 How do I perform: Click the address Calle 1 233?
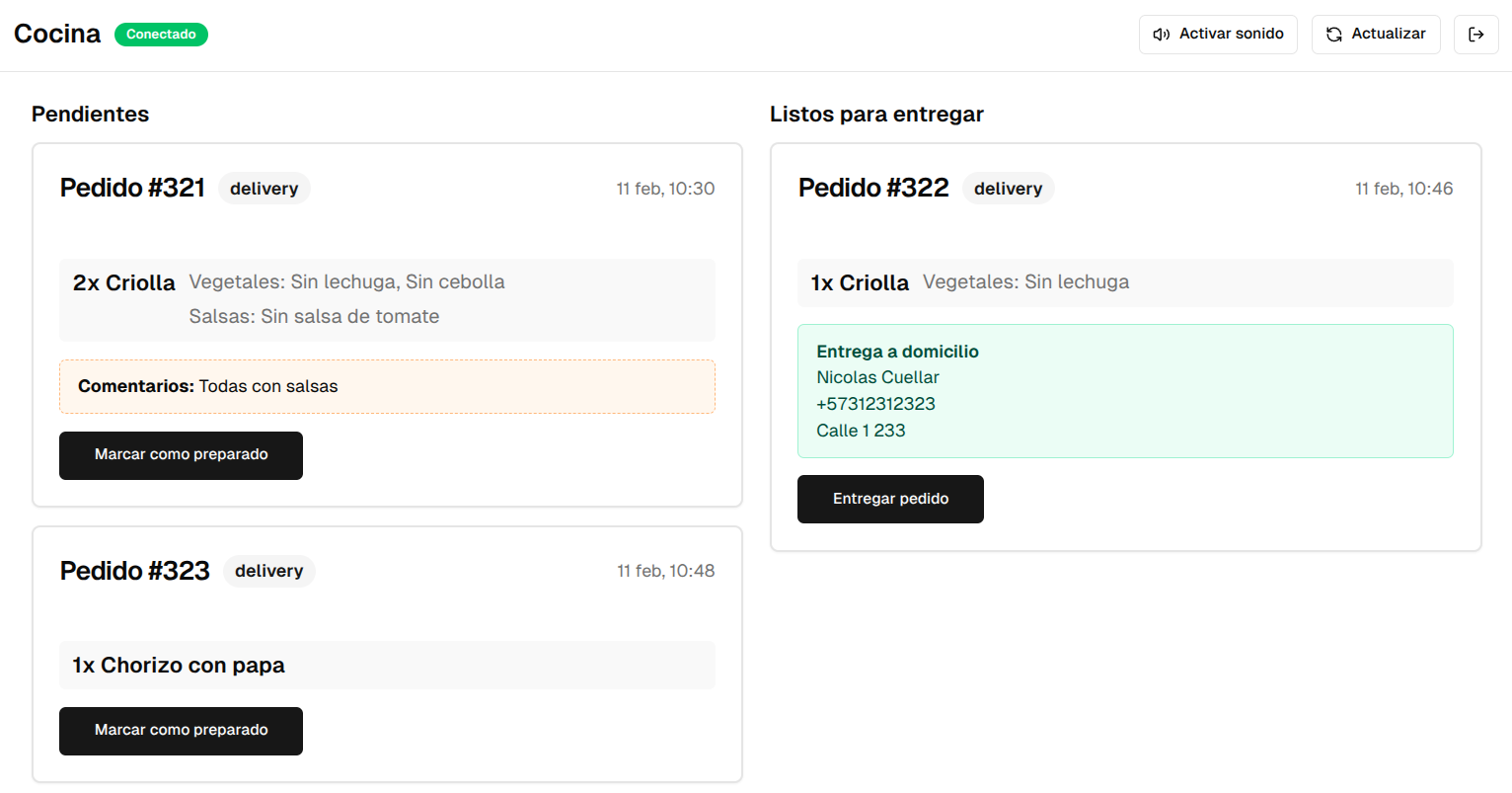(861, 431)
